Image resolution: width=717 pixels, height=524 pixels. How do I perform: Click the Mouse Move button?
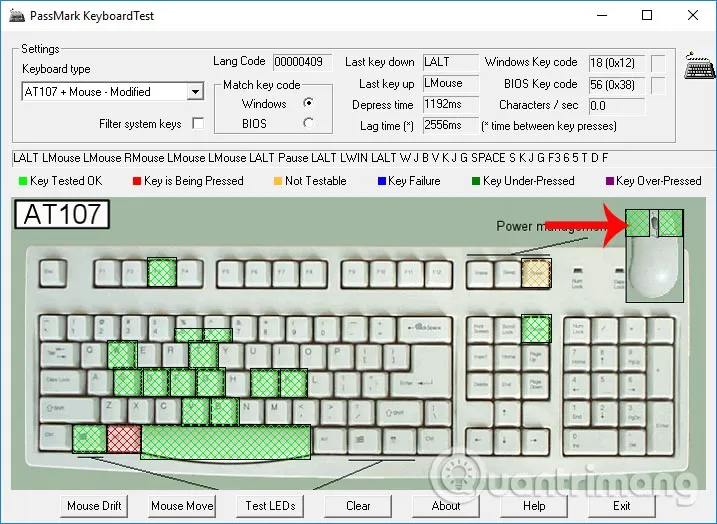click(182, 506)
